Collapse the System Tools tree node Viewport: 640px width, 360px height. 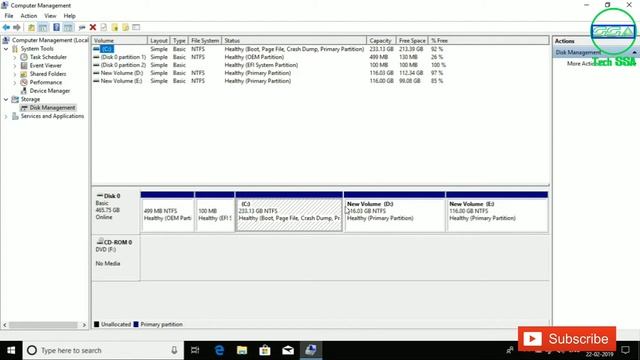[x=6, y=49]
